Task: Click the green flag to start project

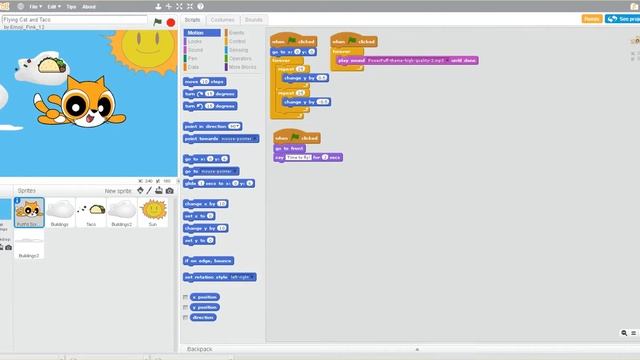Action: click(x=157, y=22)
